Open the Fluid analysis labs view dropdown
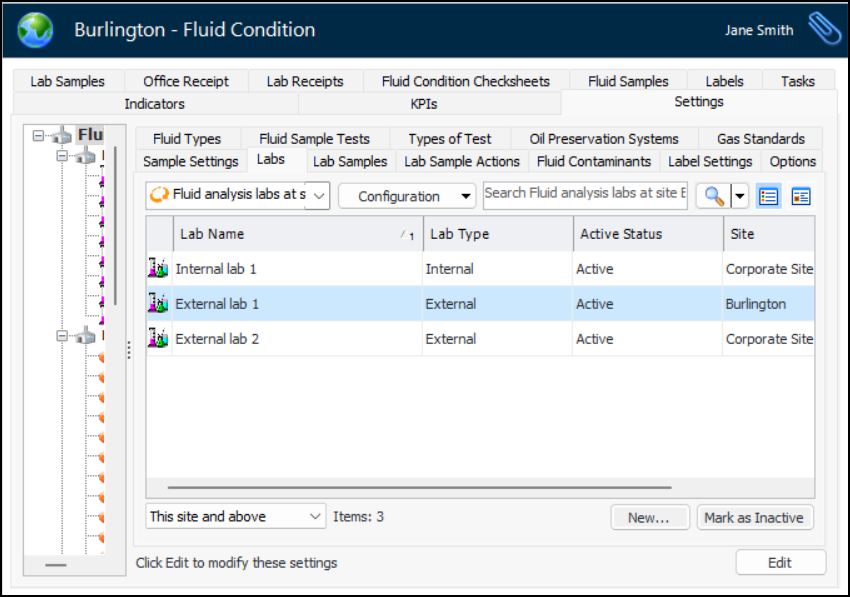Viewport: 850px width, 597px height. (x=238, y=196)
